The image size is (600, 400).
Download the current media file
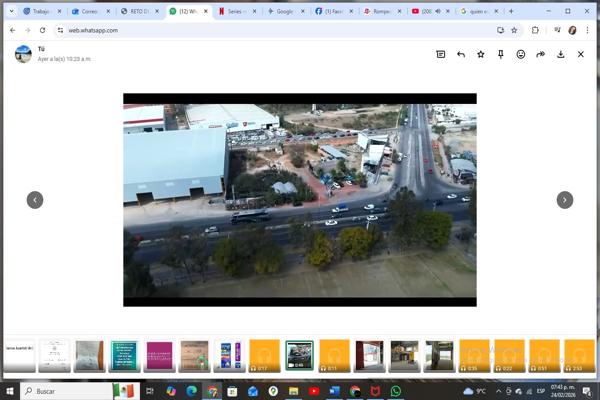[x=561, y=54]
